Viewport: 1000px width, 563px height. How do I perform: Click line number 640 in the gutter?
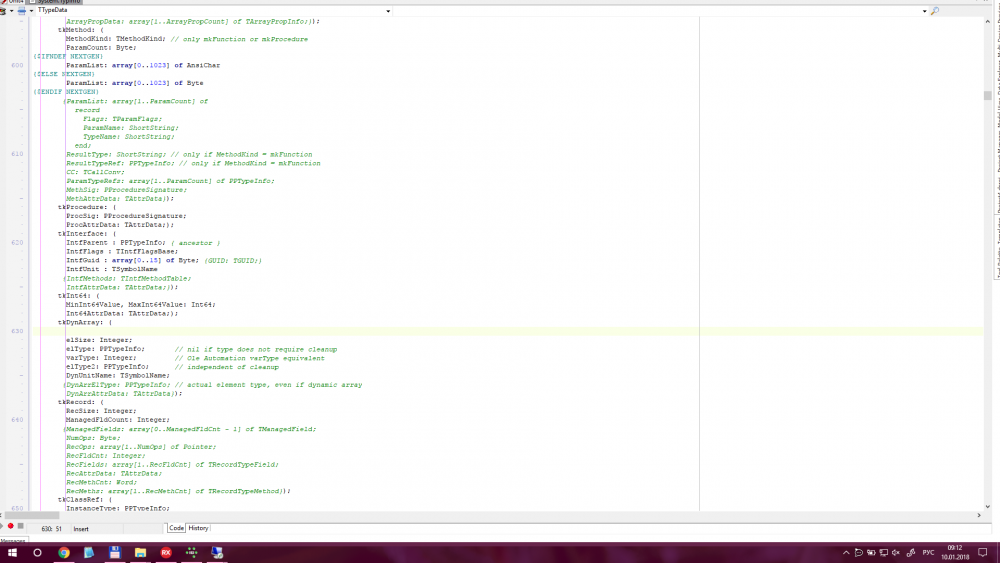(x=17, y=420)
